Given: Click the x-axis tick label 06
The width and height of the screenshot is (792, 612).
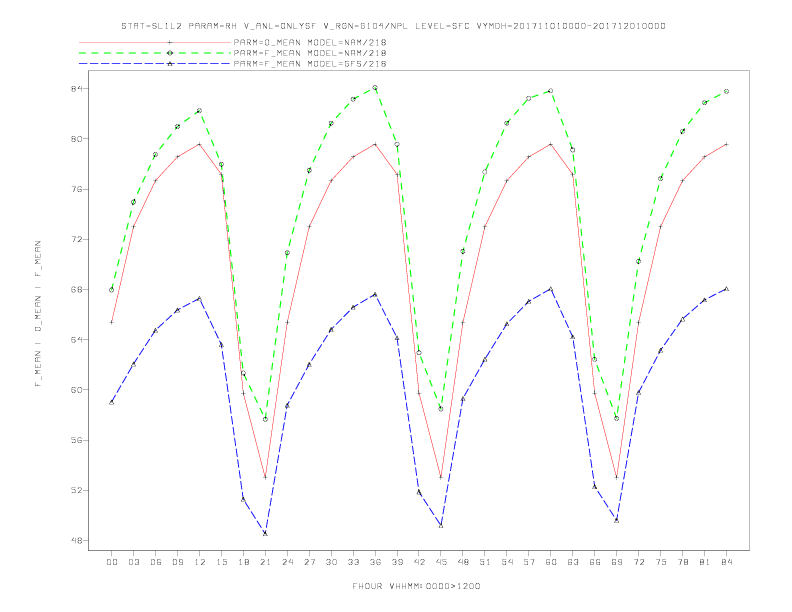Looking at the screenshot, I should coord(156,562).
